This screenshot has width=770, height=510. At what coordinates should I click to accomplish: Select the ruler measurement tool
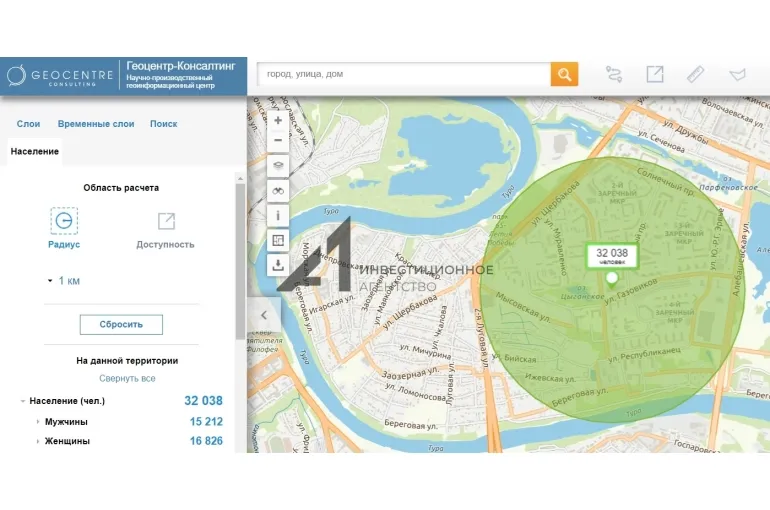696,74
